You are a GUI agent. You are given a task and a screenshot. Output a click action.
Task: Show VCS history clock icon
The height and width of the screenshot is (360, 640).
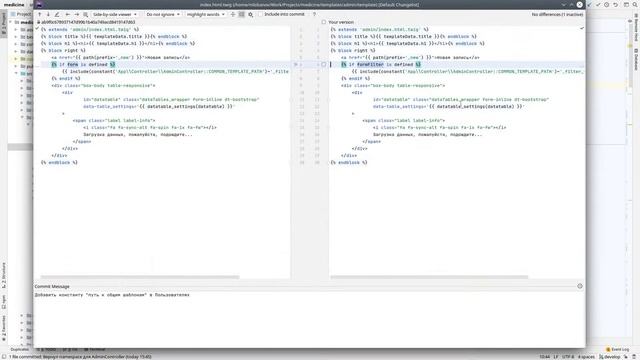click(607, 4)
